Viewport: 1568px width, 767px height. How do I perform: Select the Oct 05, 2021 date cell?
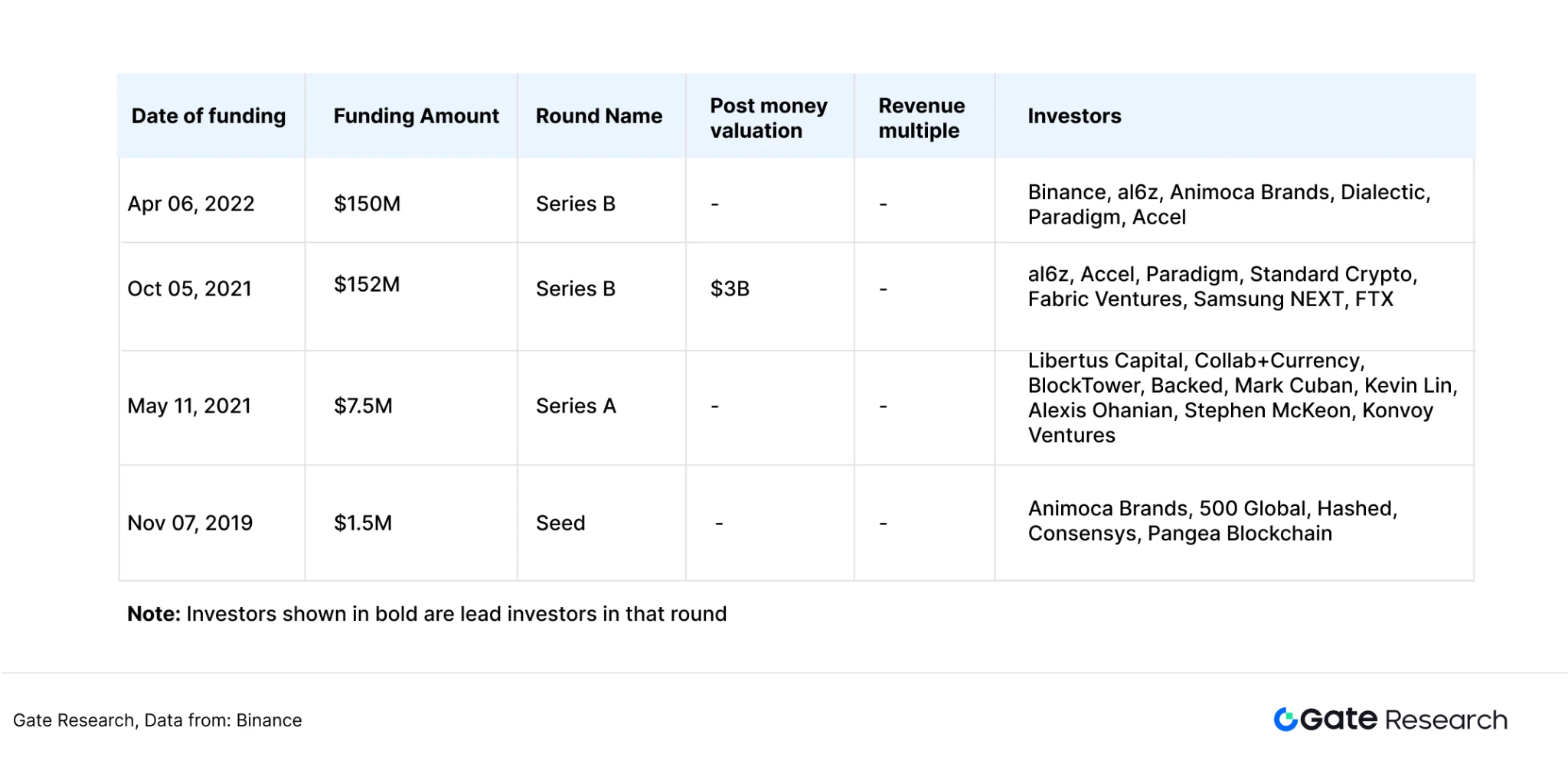point(189,289)
